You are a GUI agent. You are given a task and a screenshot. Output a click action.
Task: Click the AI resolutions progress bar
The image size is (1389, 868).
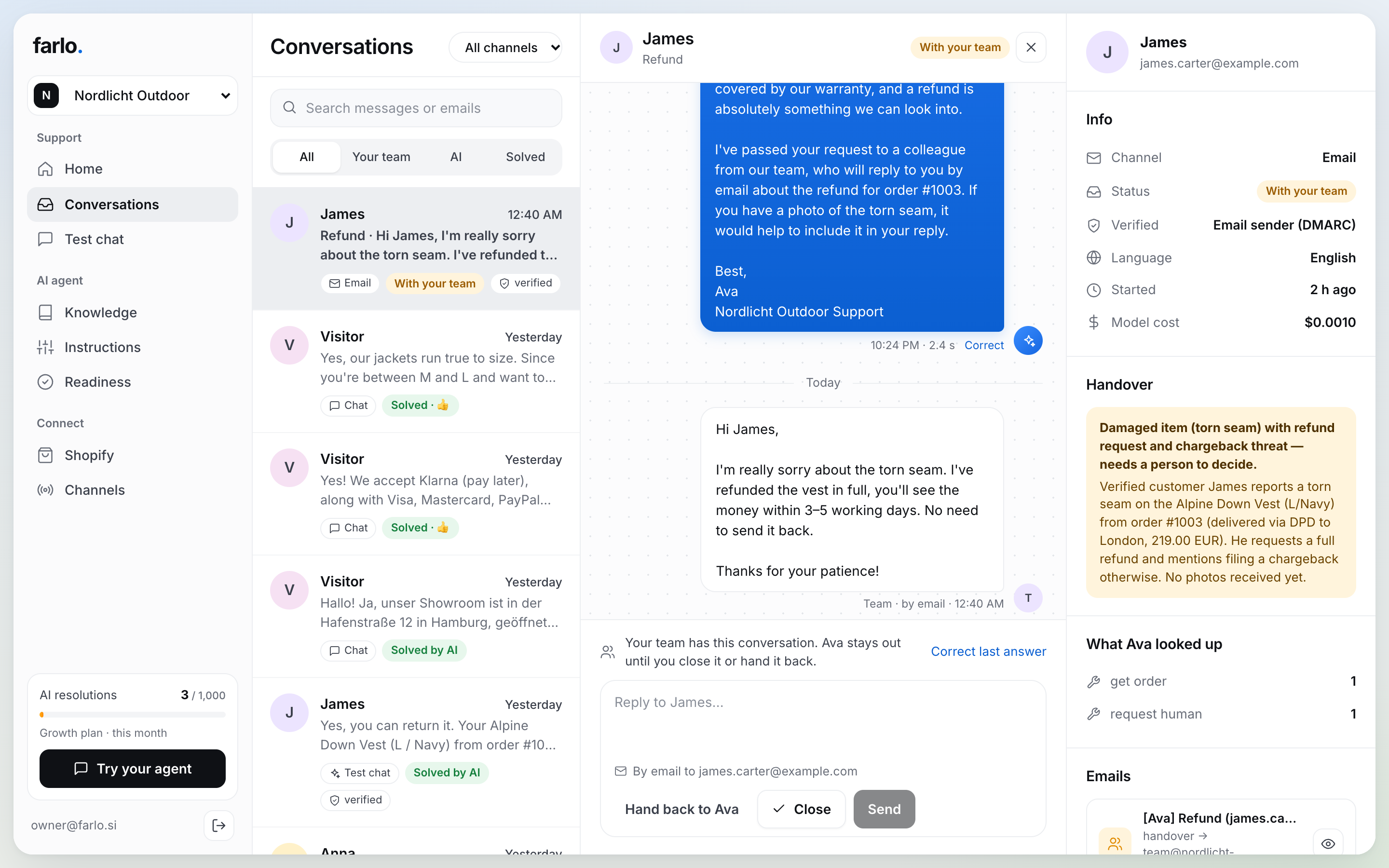132,715
